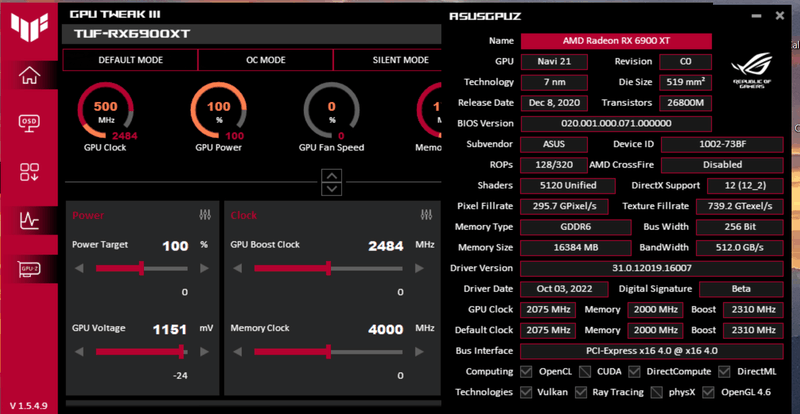
Task: Click the BandWidth value 512.0 GB/s
Action: click(x=740, y=248)
